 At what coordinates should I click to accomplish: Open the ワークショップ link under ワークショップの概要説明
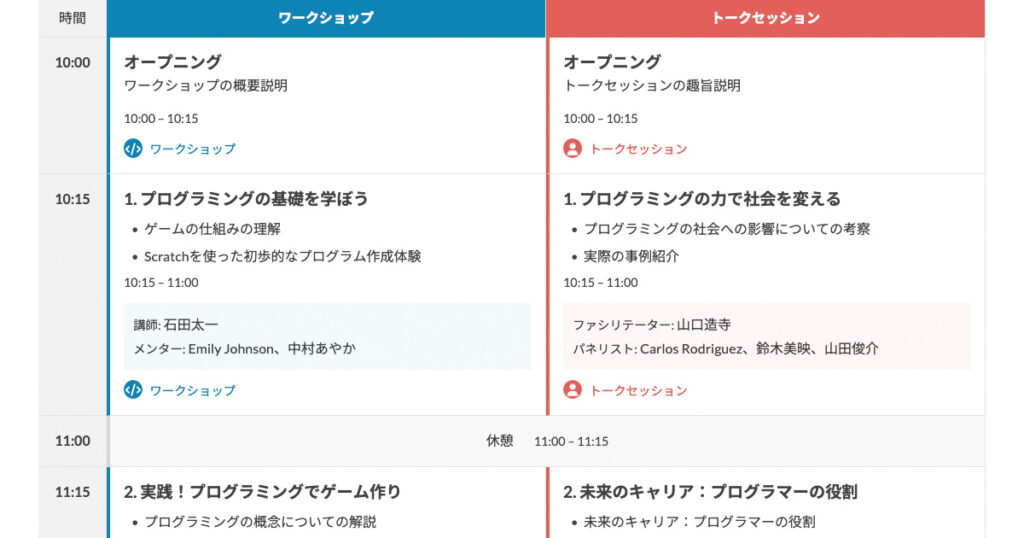(192, 149)
